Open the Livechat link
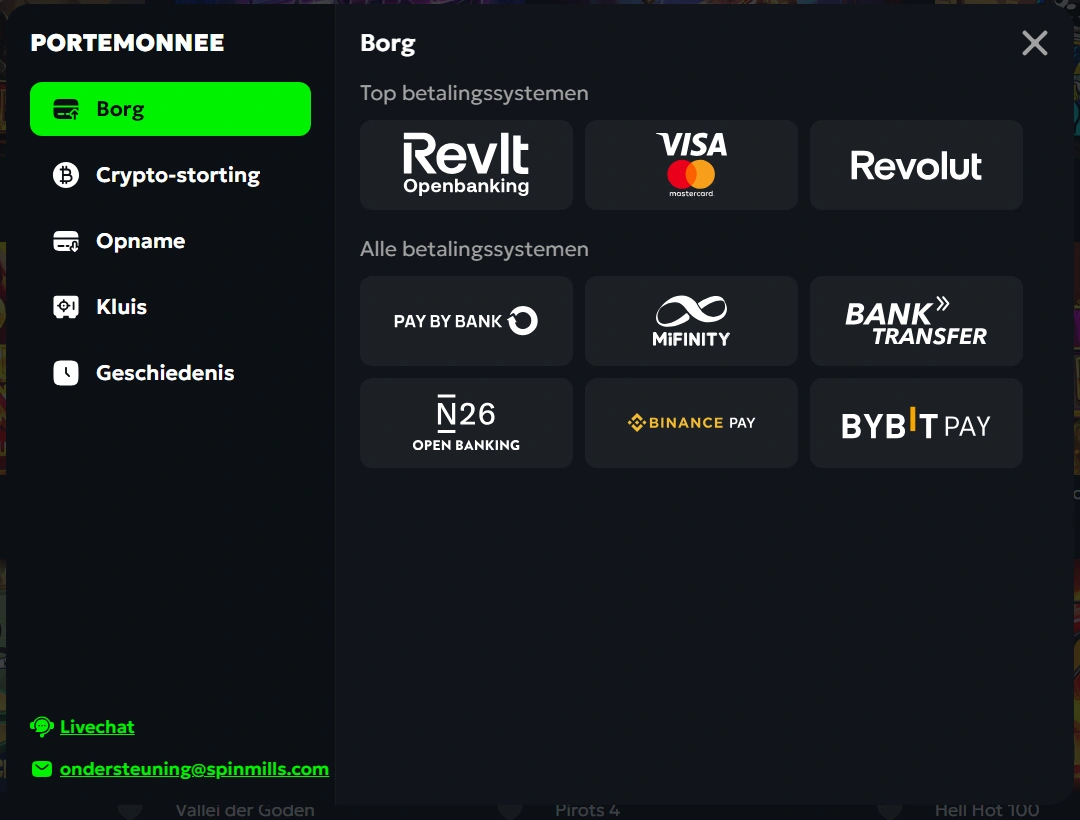Screen dimensions: 1080x820 pyautogui.click(x=97, y=727)
